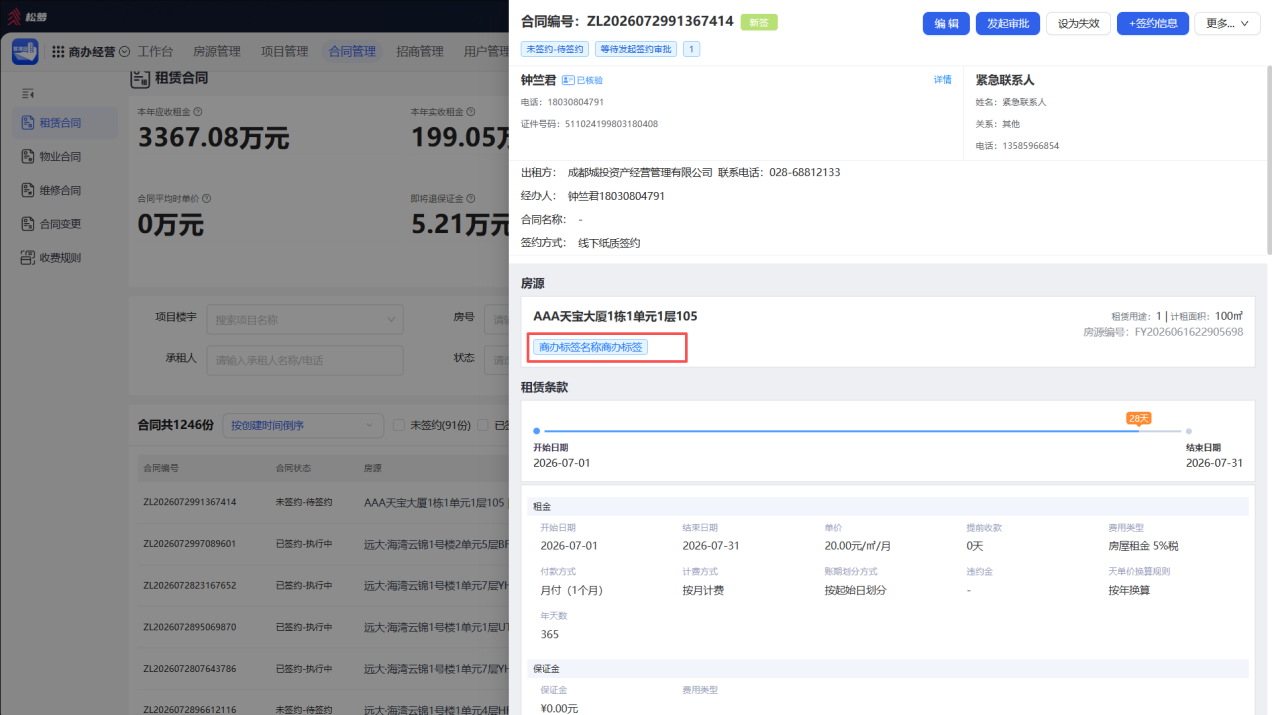Click the 20.00元/㎡/月 unit price value
Viewport: 1272px width, 715px height.
point(857,546)
